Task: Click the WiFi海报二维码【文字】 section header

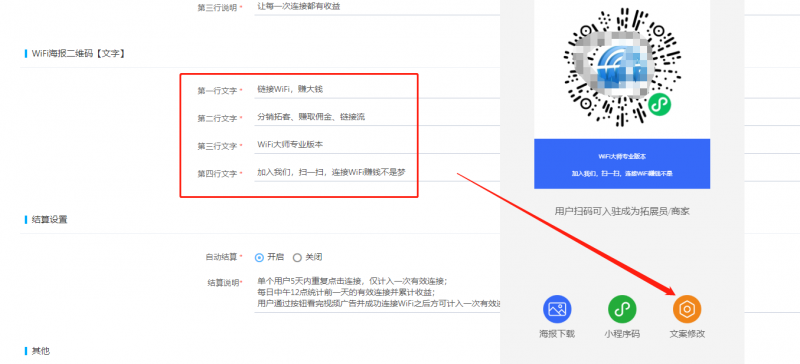Action: pos(78,53)
